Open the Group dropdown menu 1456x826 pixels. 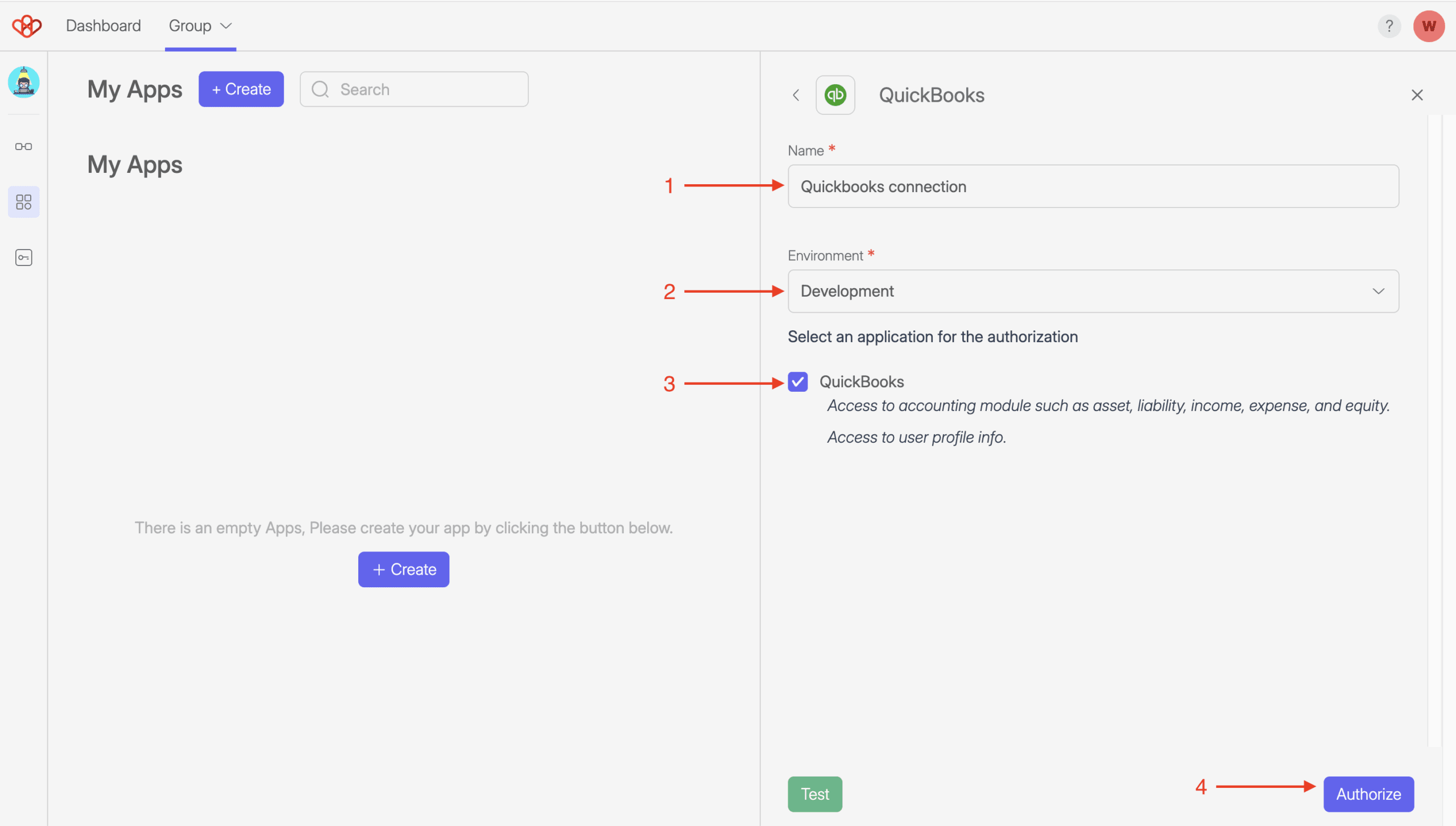click(x=200, y=26)
